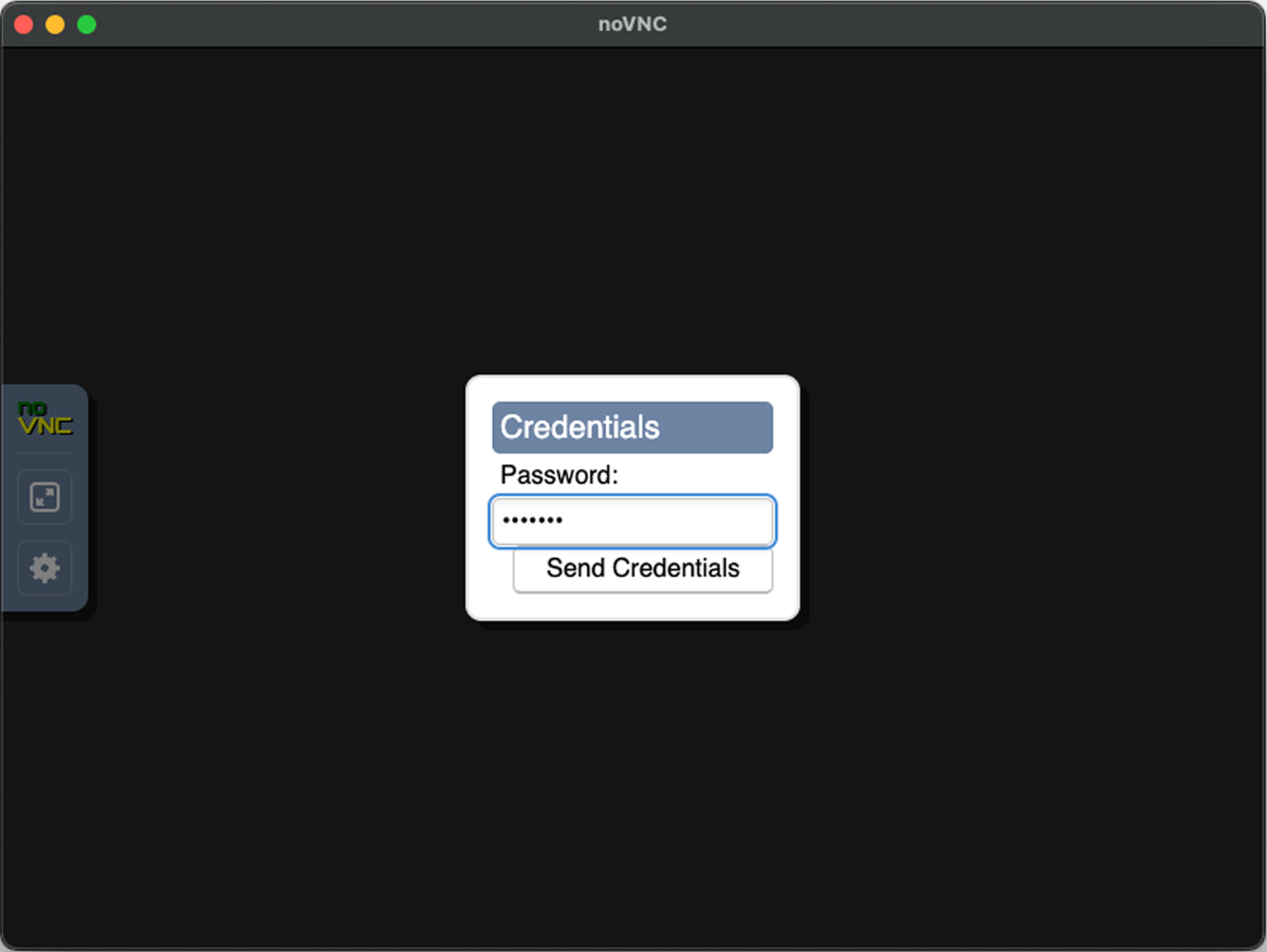Close the noVNC window with the red button
This screenshot has height=952, width=1267.
coord(24,25)
